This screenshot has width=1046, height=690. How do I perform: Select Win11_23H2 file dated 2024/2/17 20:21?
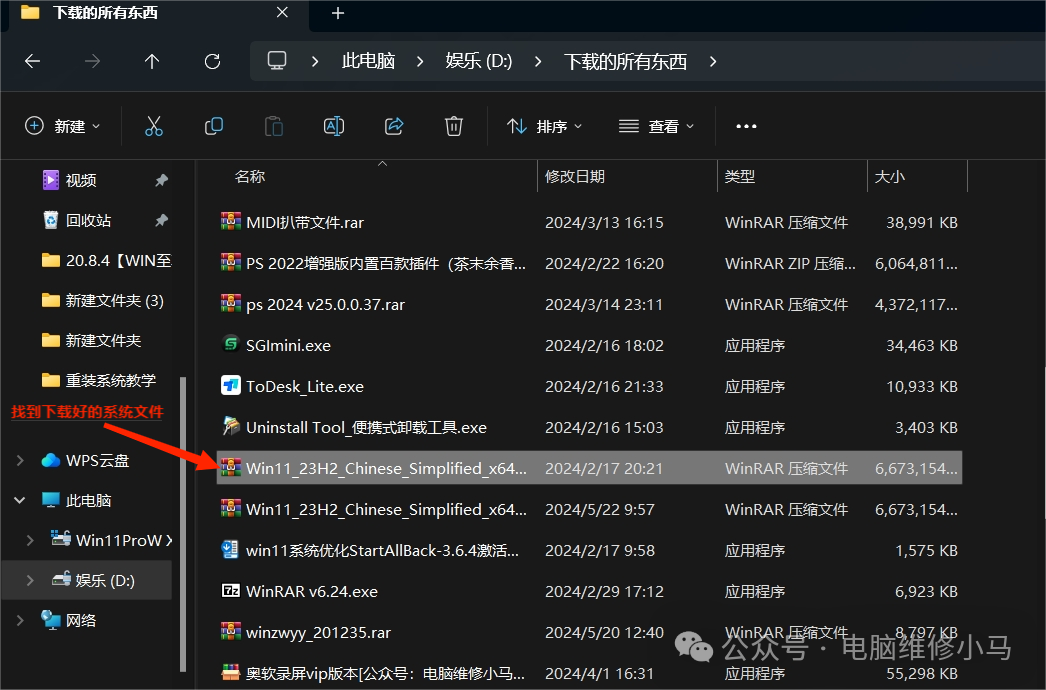589,468
